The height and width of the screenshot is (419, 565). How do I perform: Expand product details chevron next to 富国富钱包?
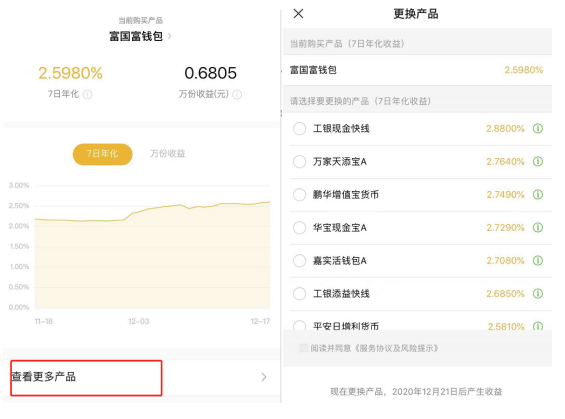coord(169,36)
